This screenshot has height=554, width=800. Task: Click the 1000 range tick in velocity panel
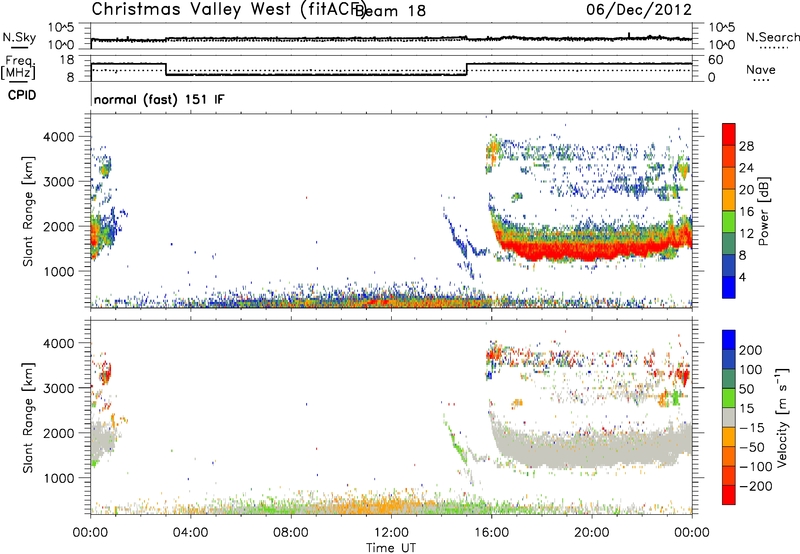[59, 478]
